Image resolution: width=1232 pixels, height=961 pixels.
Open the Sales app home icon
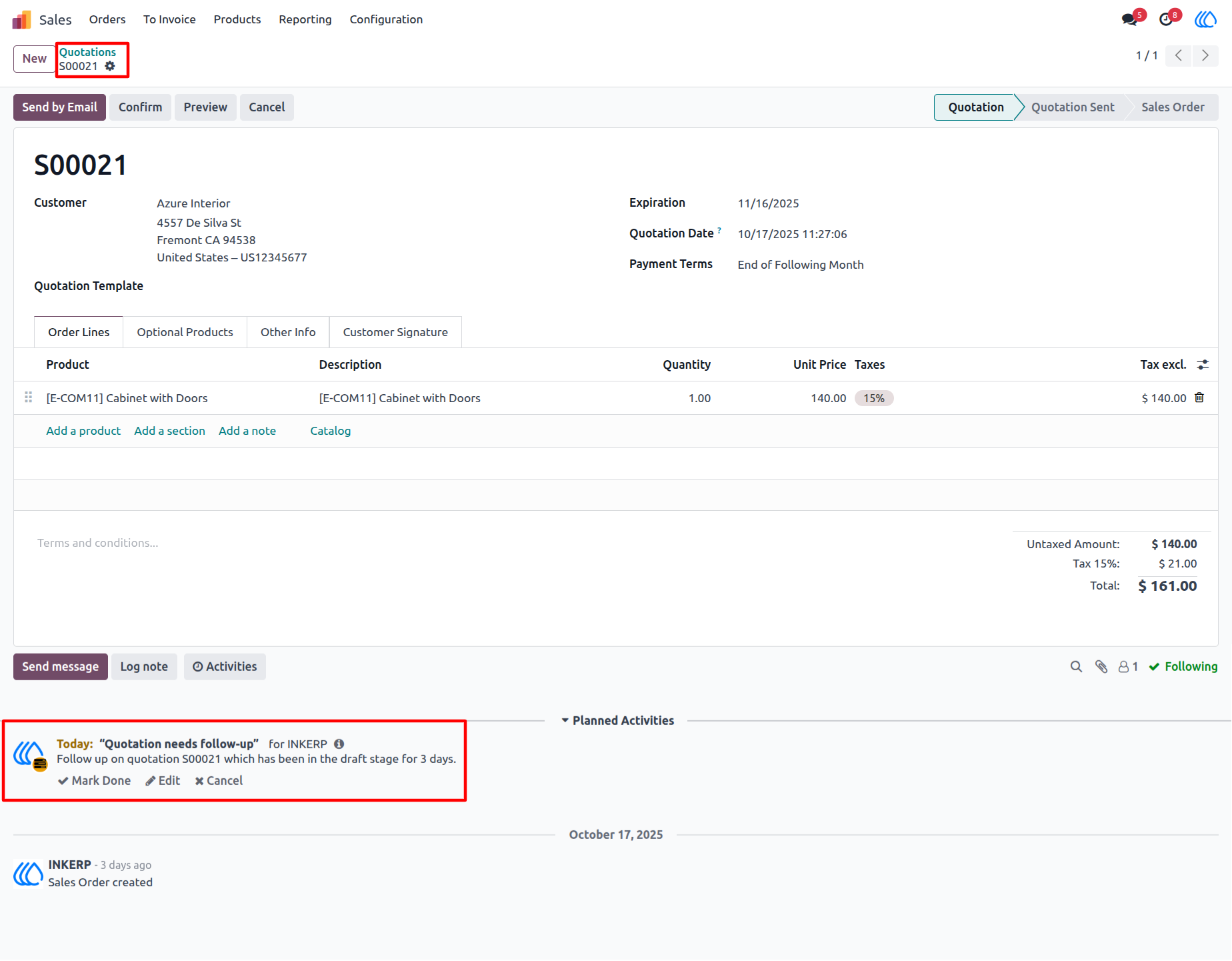[x=21, y=19]
